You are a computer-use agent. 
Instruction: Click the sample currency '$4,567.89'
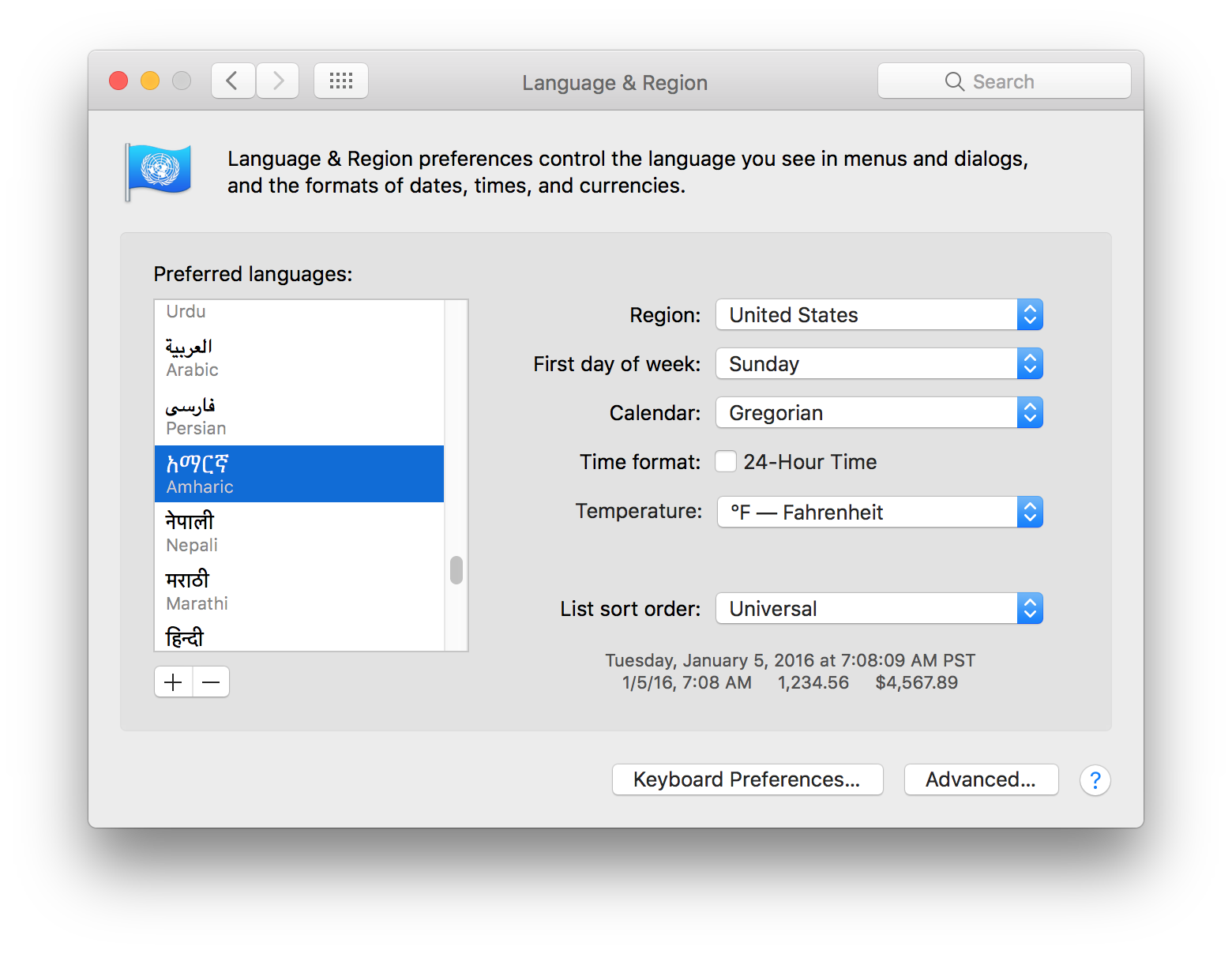pyautogui.click(x=916, y=682)
